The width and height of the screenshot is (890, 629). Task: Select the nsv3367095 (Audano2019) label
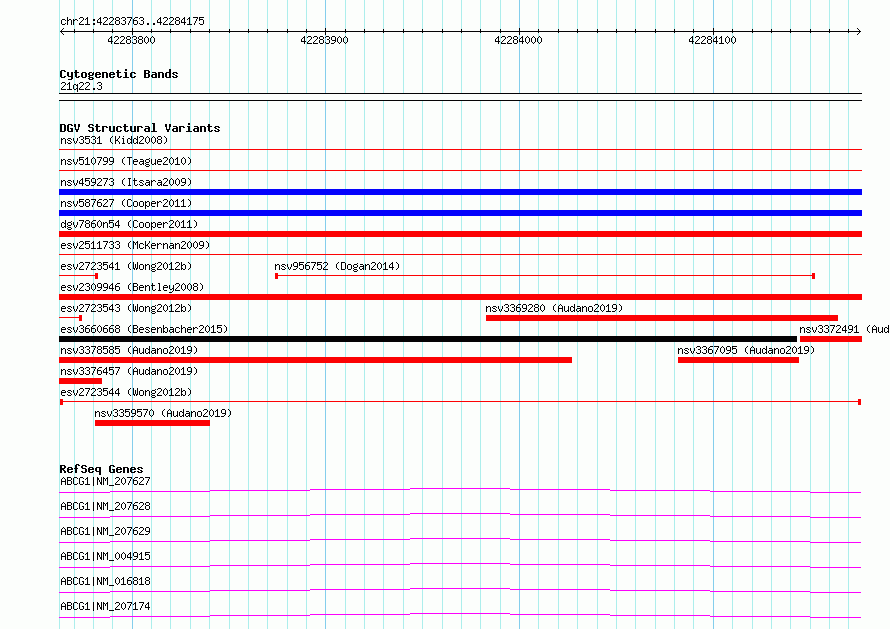(x=746, y=350)
